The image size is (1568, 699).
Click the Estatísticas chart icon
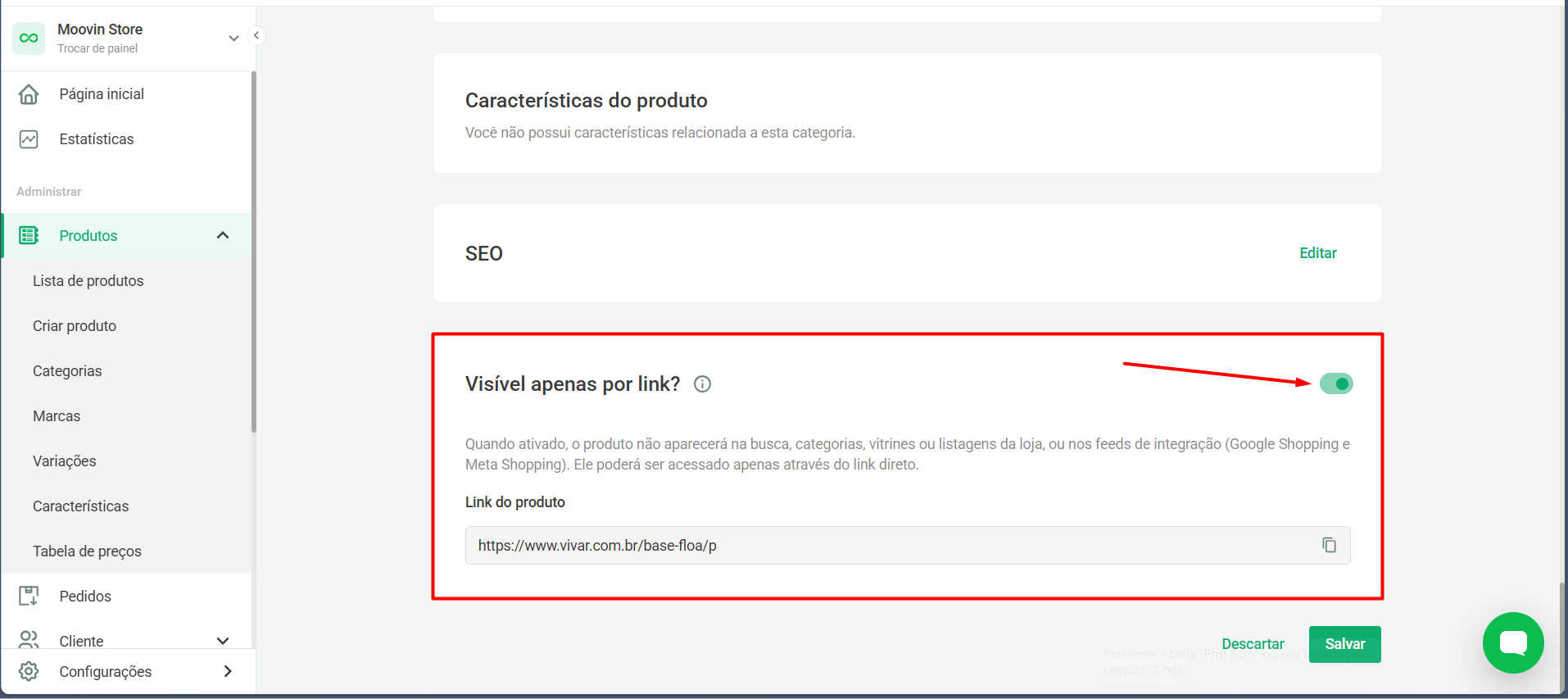tap(29, 139)
